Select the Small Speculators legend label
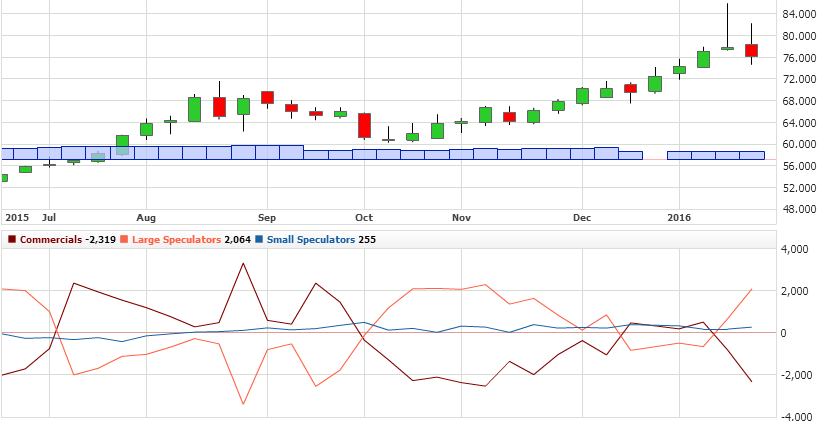 coord(311,240)
